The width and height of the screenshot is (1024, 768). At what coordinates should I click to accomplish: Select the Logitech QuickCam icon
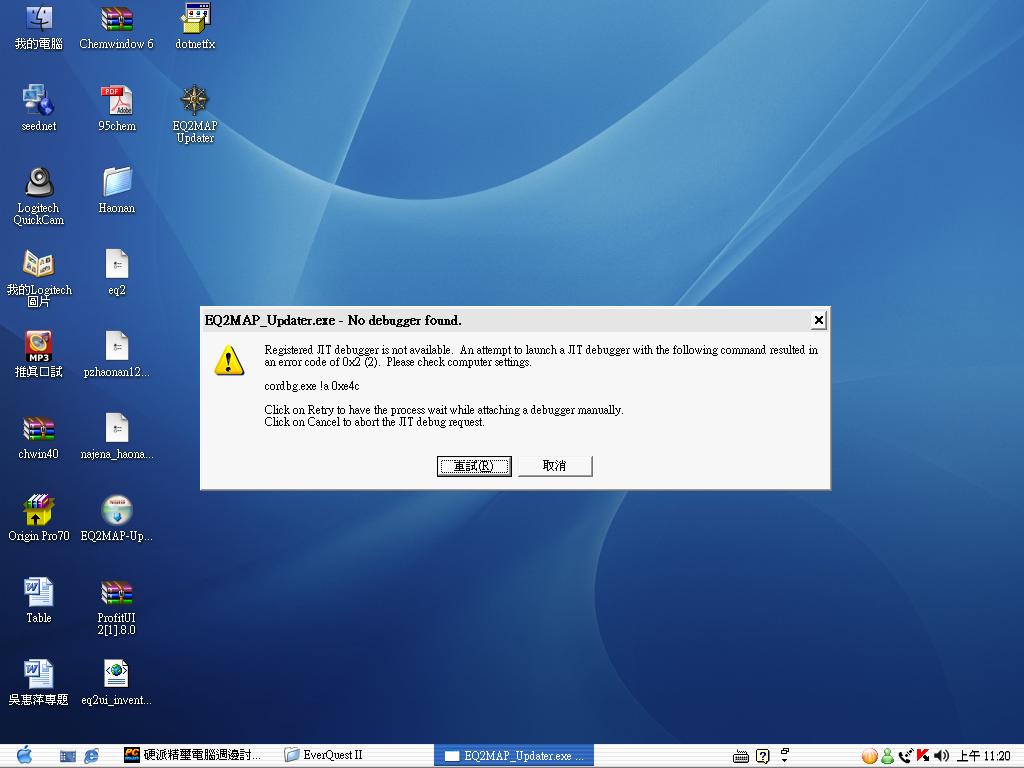(38, 183)
